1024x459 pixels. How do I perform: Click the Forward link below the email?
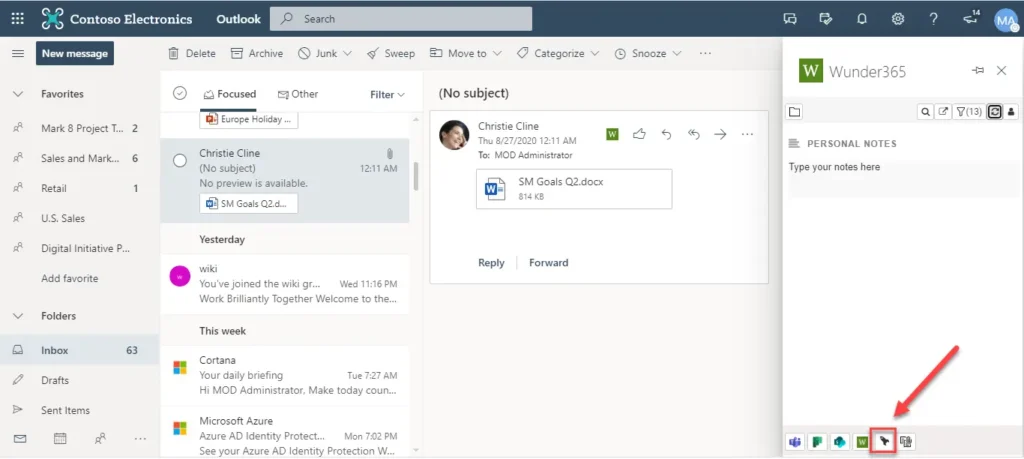tap(548, 263)
